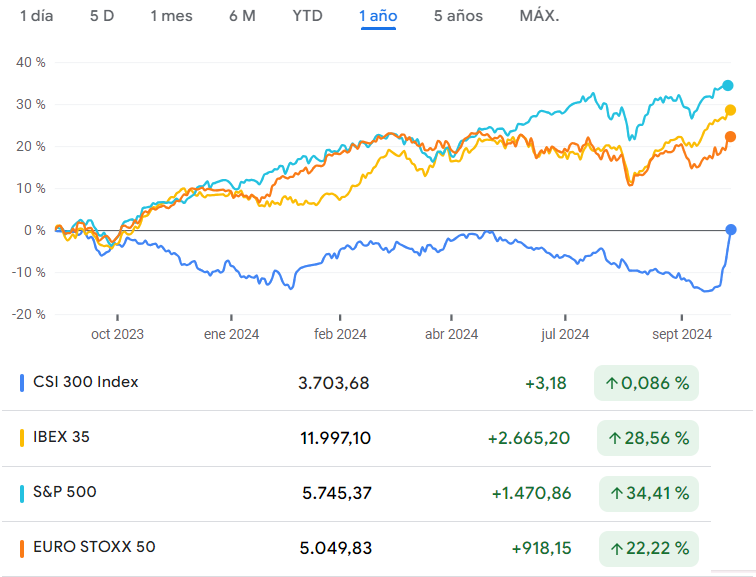Show the 1 mes chart range
Image resolution: width=756 pixels, height=577 pixels.
171,16
